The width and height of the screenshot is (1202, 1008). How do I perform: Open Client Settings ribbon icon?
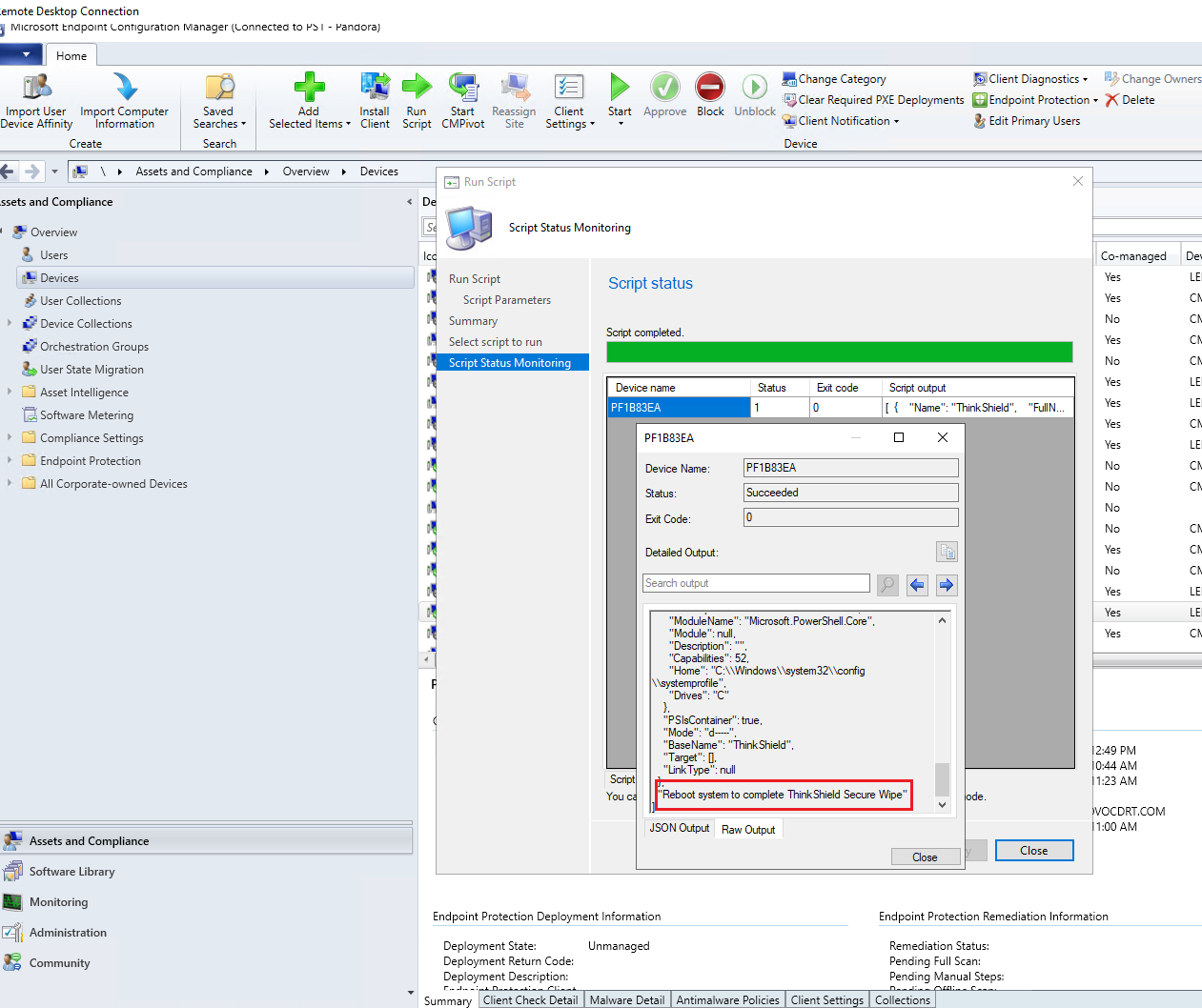point(569,87)
